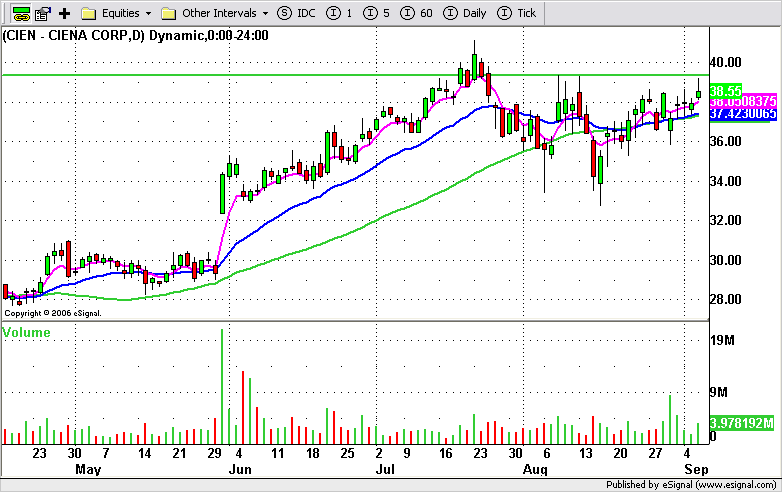Click the CIEN - CIENA CORP chart title
This screenshot has width=782, height=492.
(135, 35)
